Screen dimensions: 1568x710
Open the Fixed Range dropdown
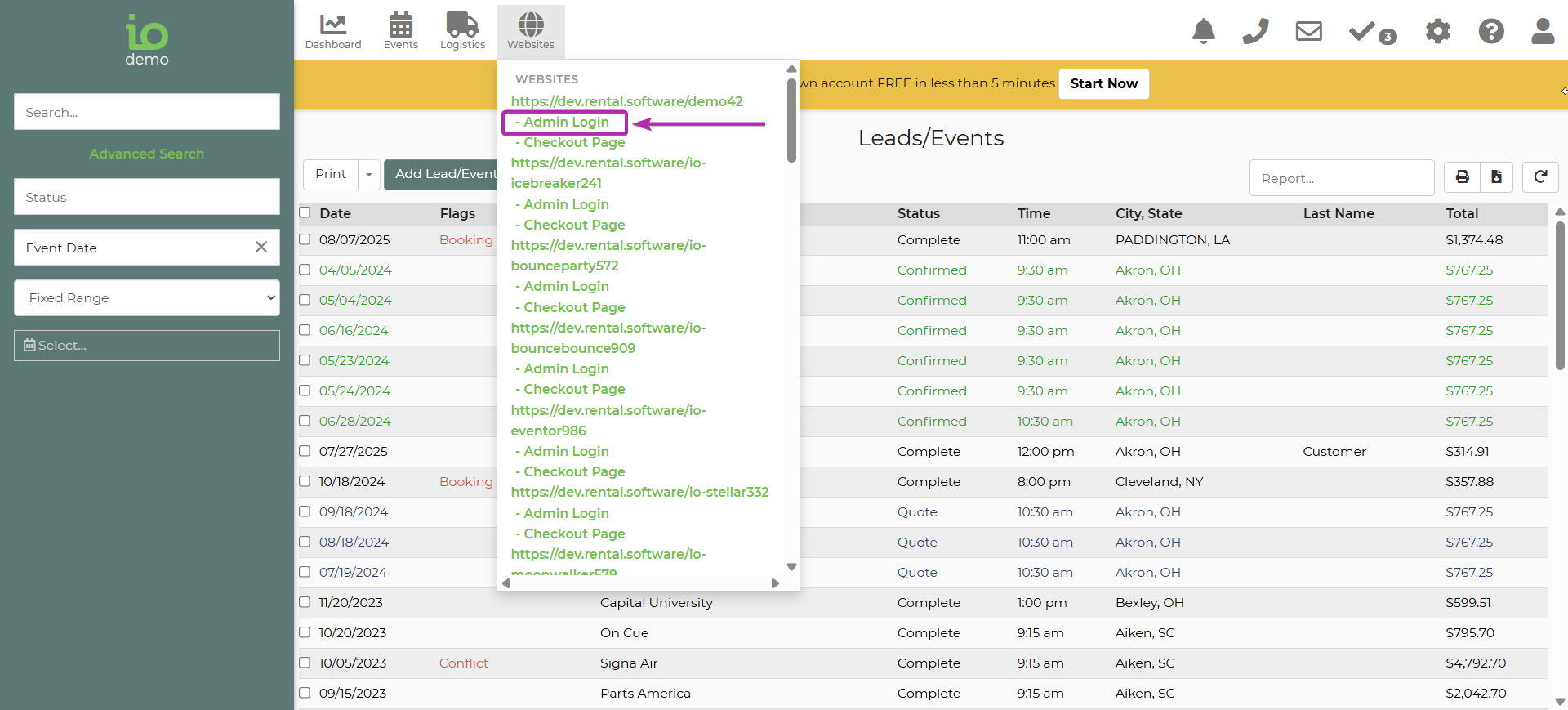pos(147,297)
